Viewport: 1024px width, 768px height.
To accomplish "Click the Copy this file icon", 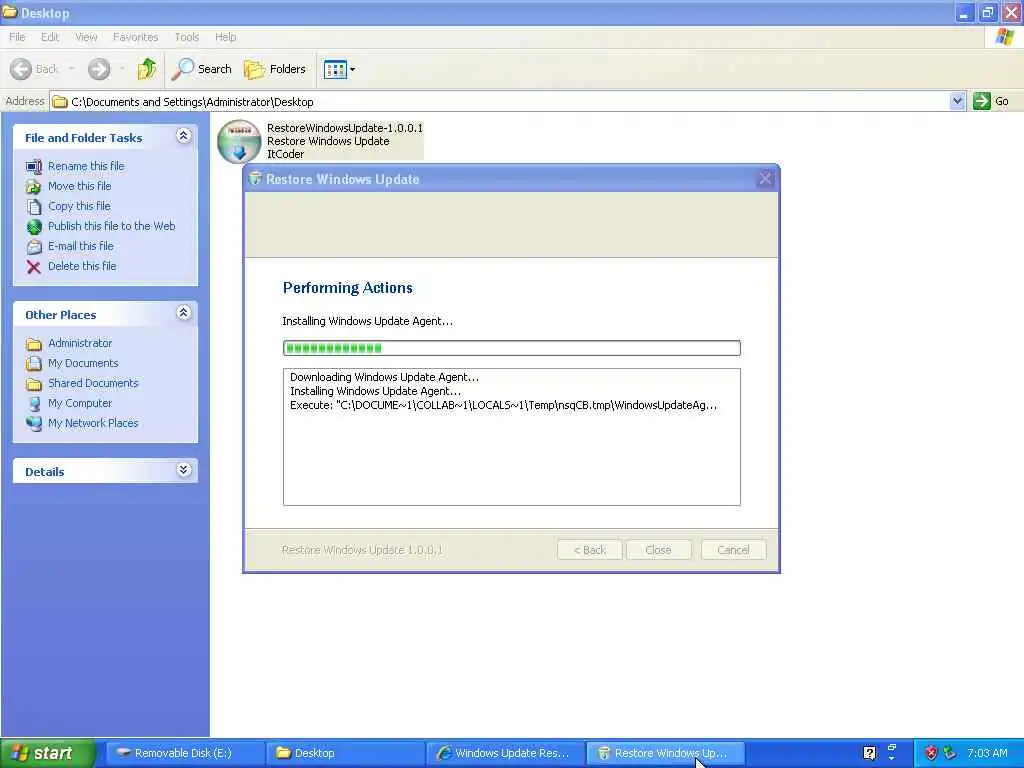I will tap(34, 207).
